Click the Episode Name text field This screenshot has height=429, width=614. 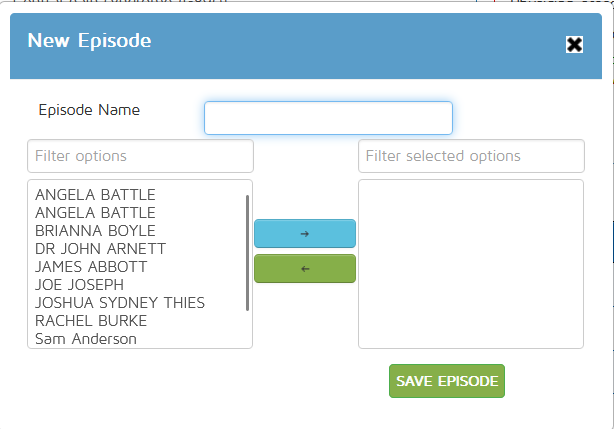pos(328,118)
